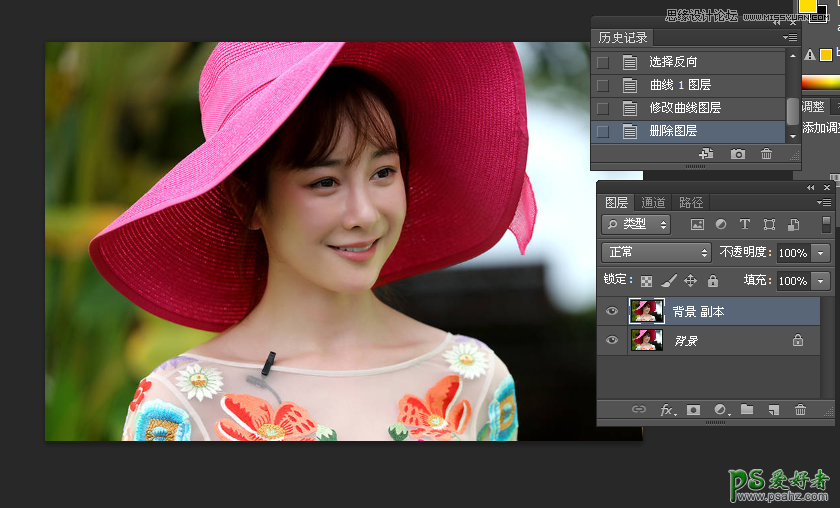Switch to the 路径 tab
The image size is (840, 508).
click(x=691, y=203)
